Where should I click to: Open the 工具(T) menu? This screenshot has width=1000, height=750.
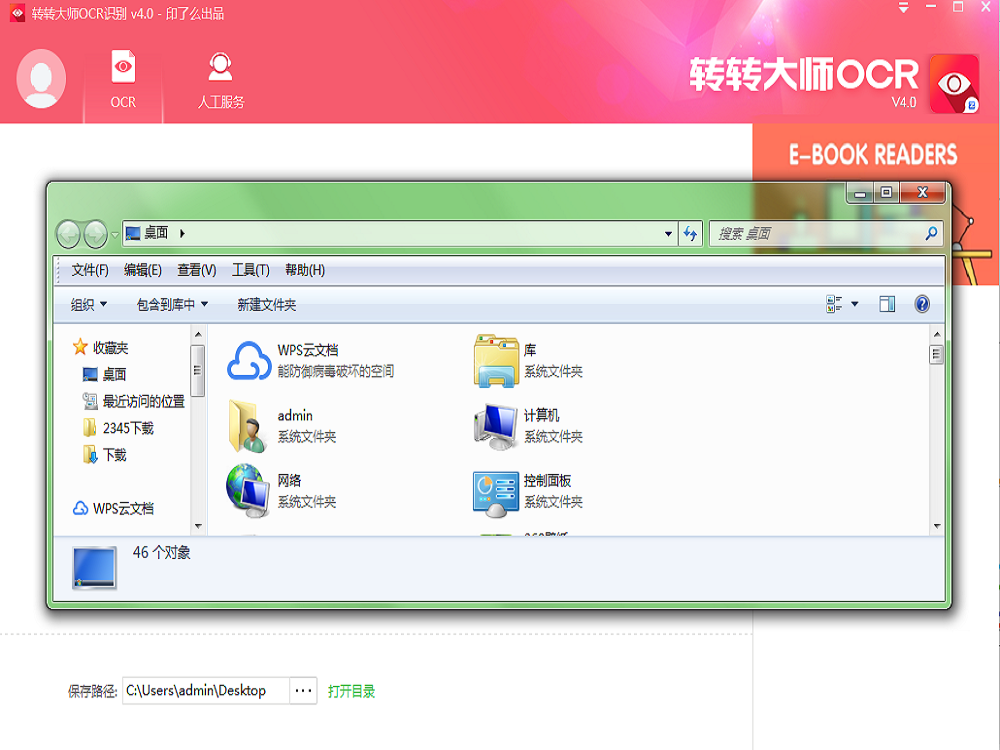[x=251, y=270]
